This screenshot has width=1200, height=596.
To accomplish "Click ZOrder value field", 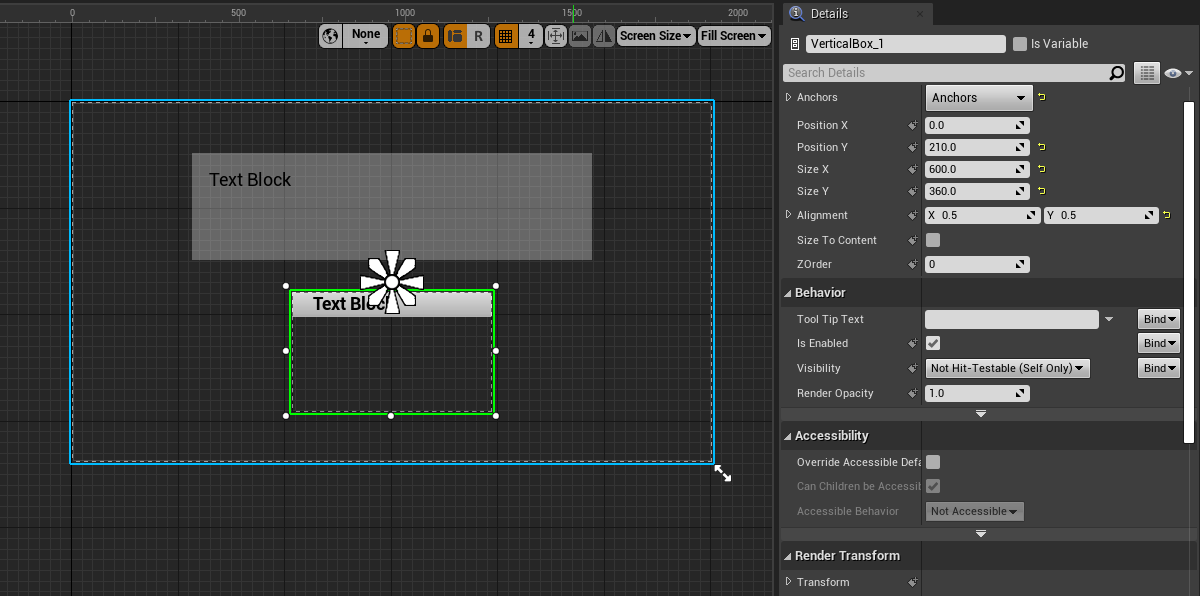I will (977, 265).
